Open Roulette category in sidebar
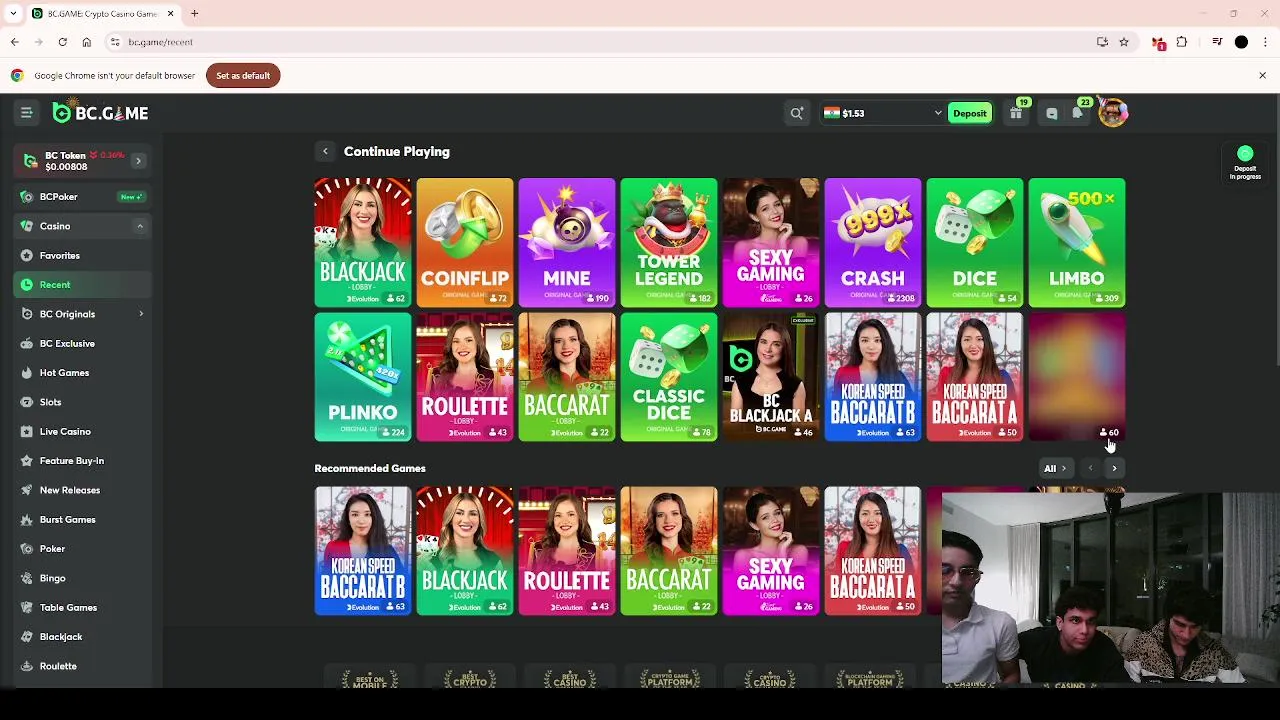Image resolution: width=1280 pixels, height=720 pixels. tap(83, 666)
